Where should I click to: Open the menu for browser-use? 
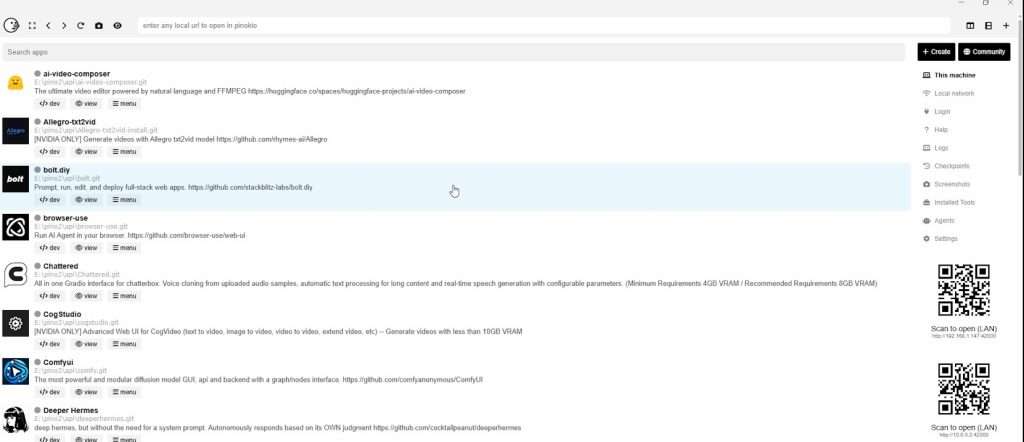pos(124,247)
